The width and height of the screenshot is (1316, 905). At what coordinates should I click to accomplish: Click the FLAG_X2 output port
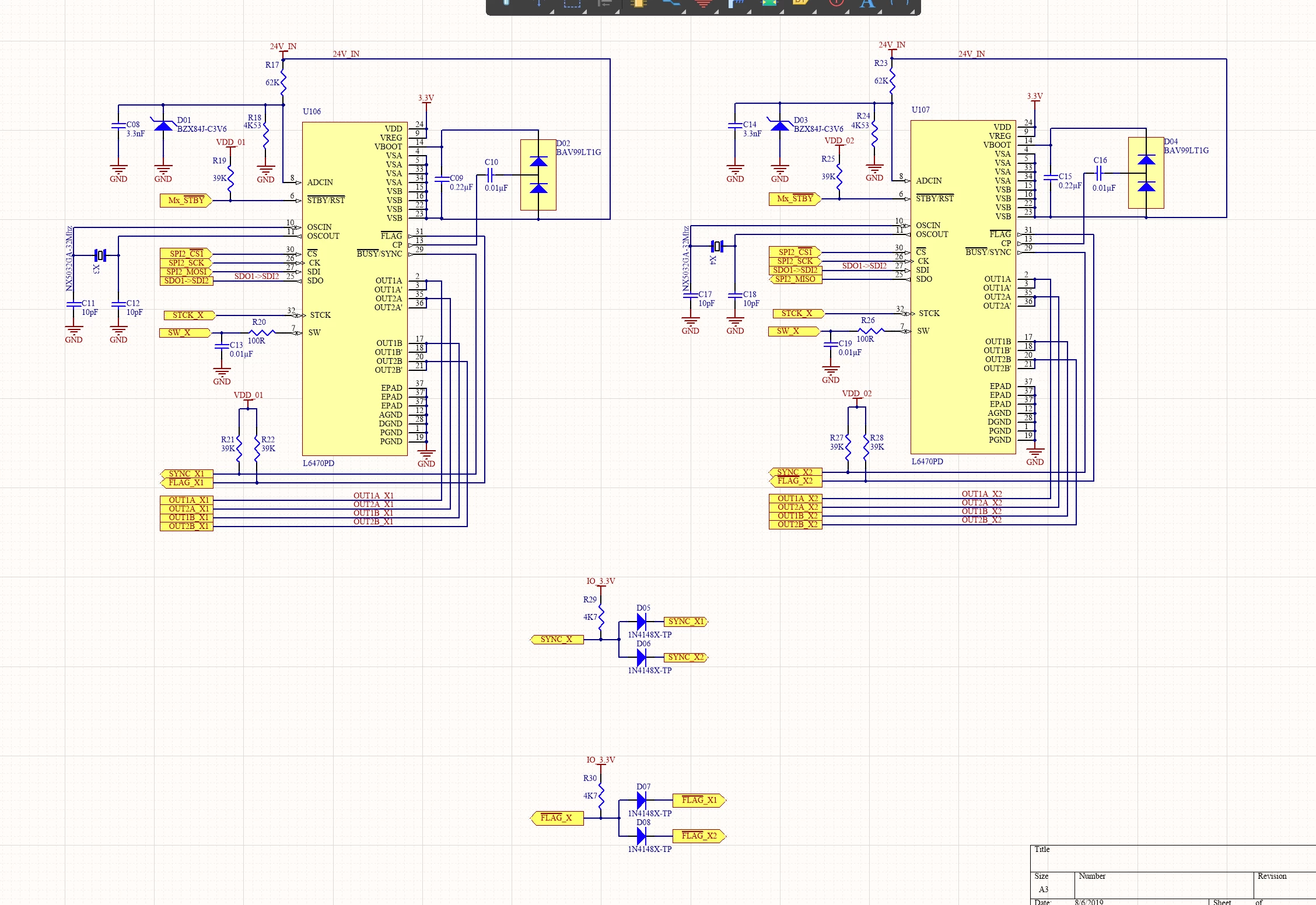click(699, 836)
